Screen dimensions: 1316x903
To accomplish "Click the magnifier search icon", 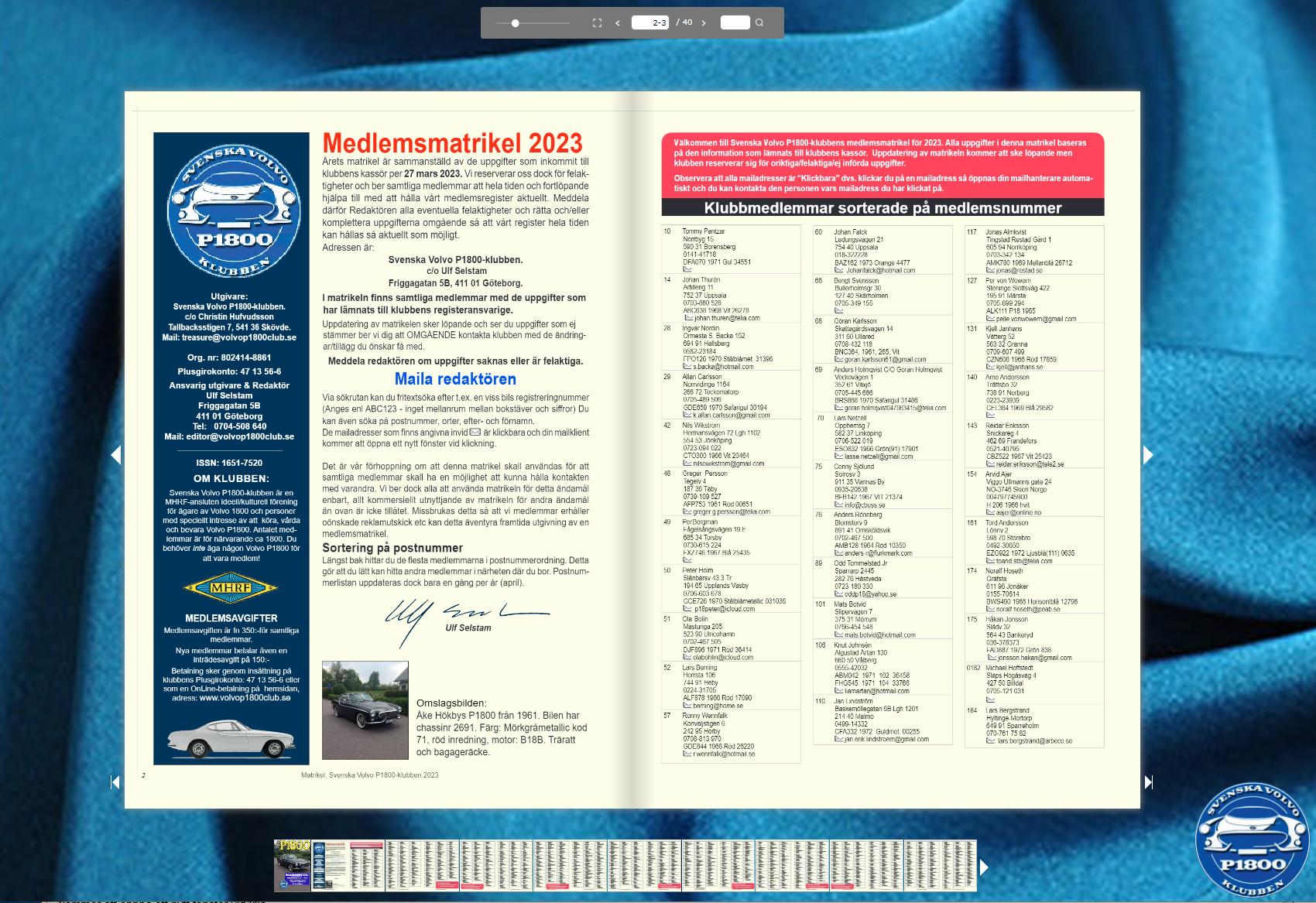I will (x=759, y=22).
